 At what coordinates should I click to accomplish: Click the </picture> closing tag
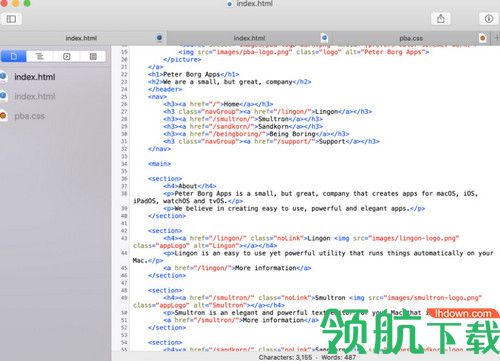(x=182, y=59)
